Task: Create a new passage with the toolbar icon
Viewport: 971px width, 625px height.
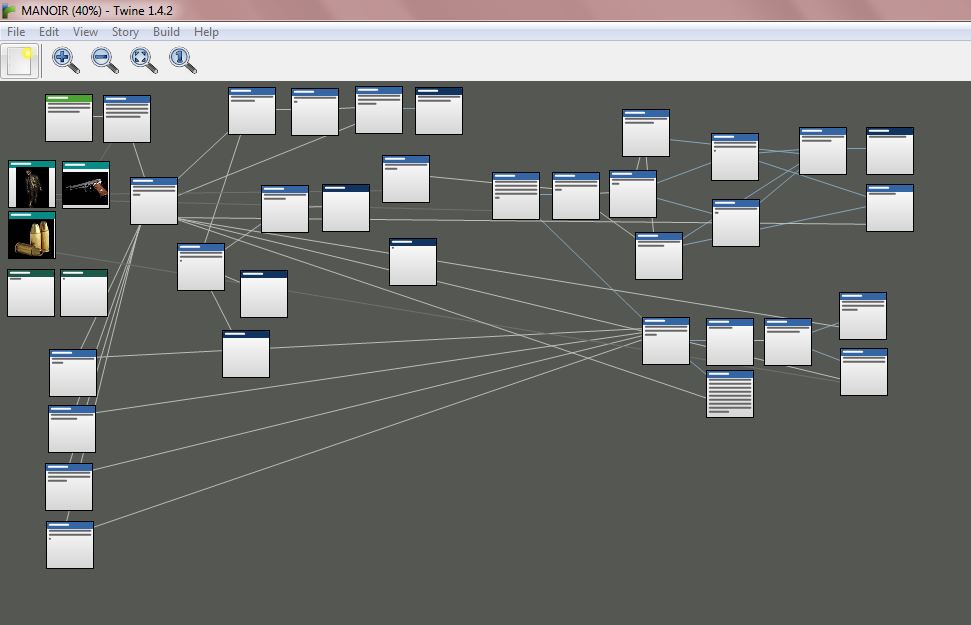Action: pos(20,61)
